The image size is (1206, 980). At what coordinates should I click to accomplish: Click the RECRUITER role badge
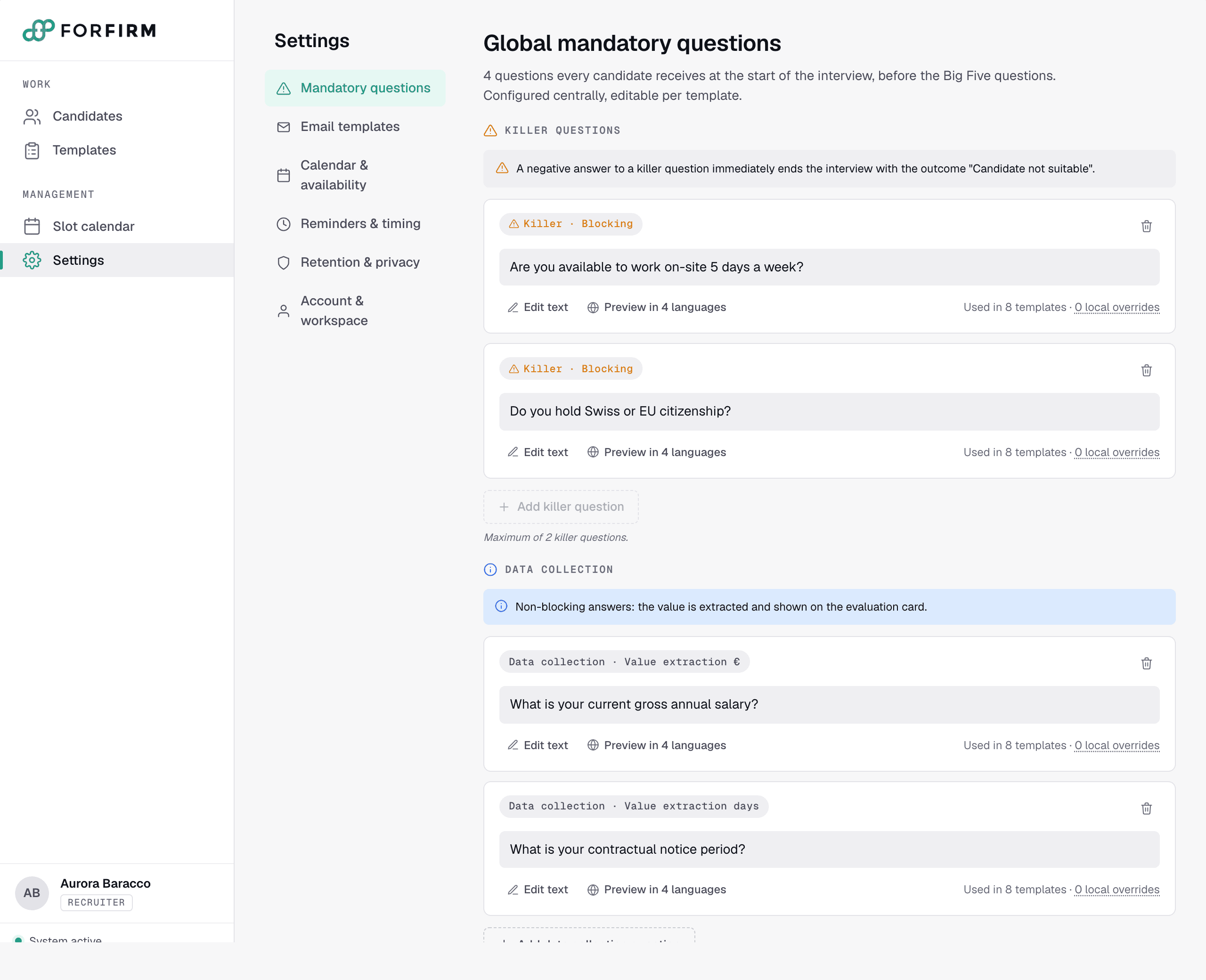point(97,903)
